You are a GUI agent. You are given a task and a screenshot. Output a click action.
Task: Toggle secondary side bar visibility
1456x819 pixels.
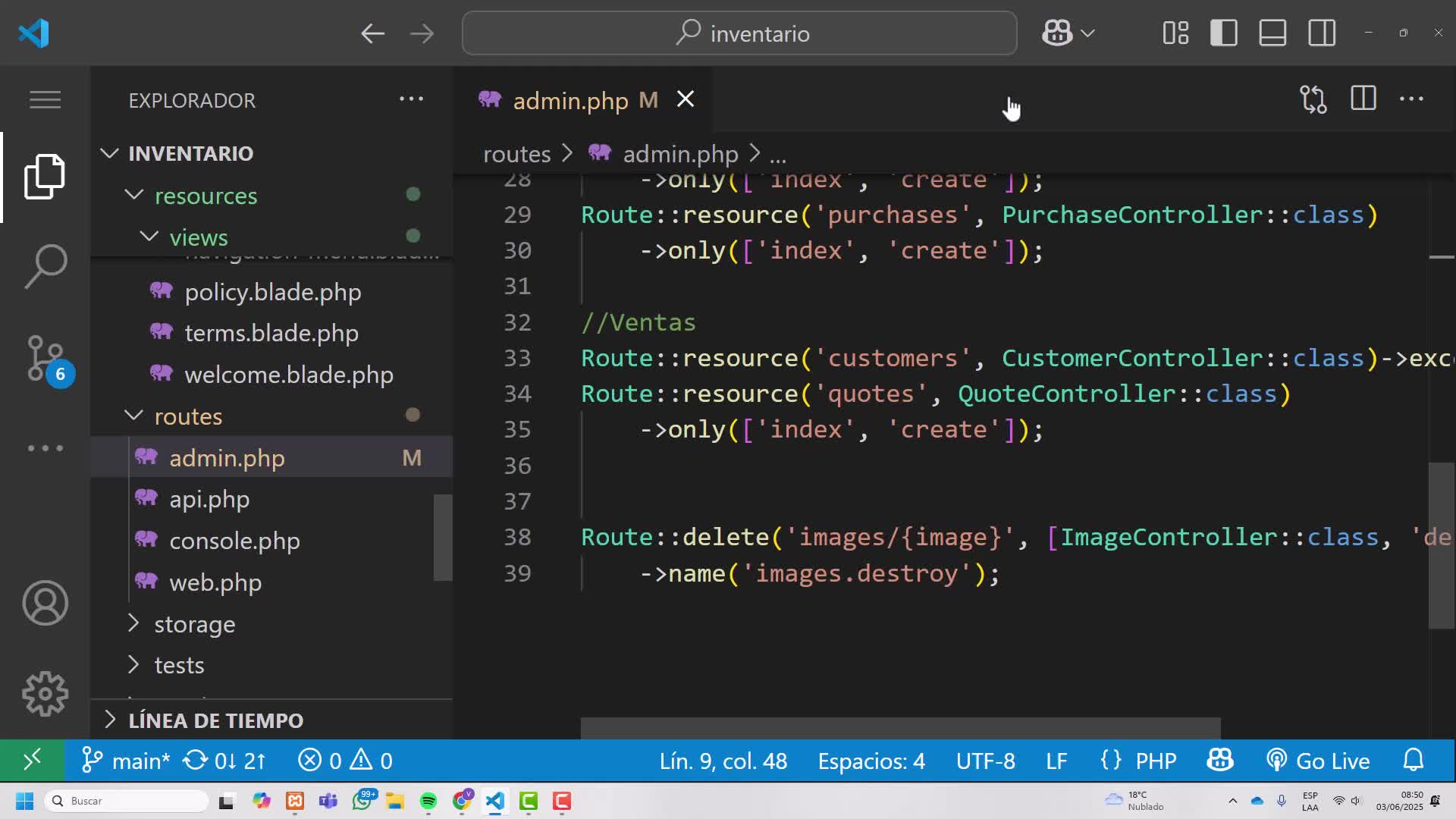pyautogui.click(x=1322, y=33)
